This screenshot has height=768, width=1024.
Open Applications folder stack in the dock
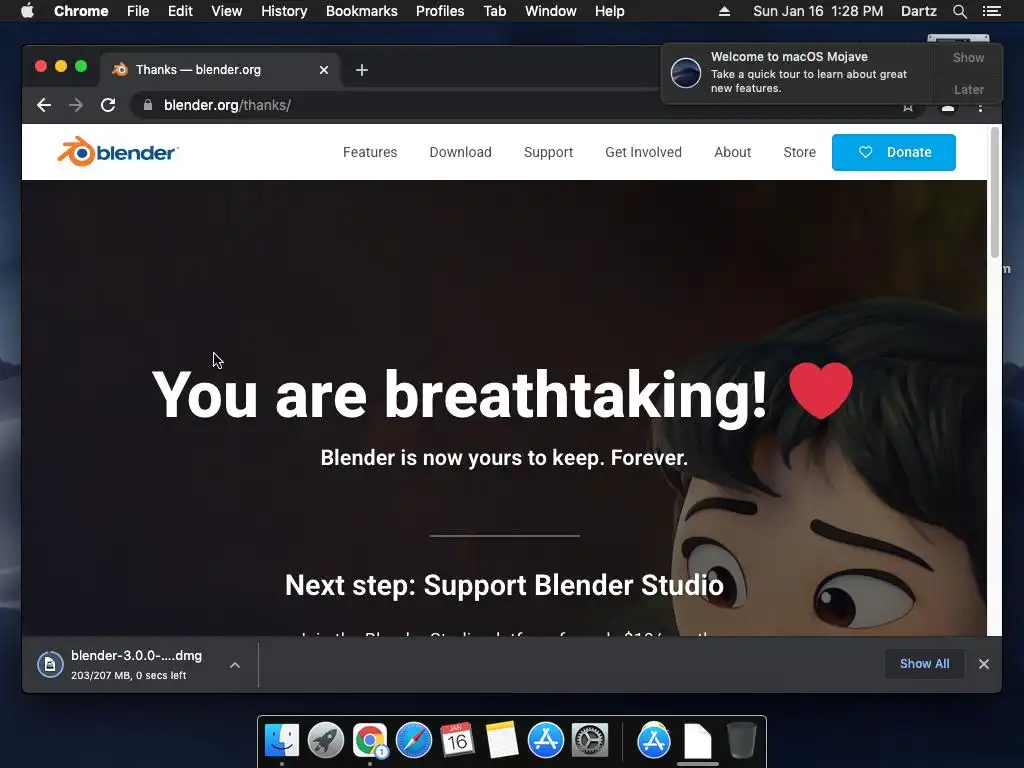pyautogui.click(x=654, y=741)
